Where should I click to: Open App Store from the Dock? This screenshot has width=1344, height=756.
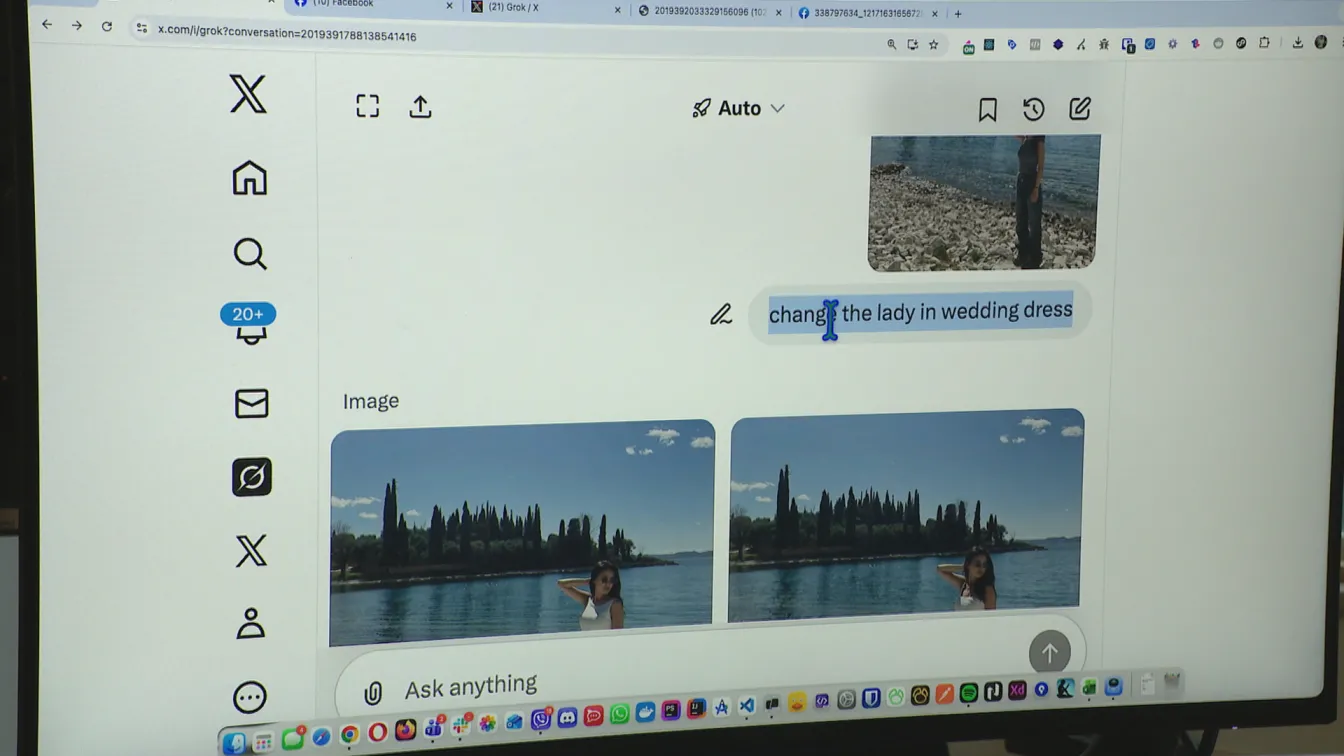[x=722, y=708]
